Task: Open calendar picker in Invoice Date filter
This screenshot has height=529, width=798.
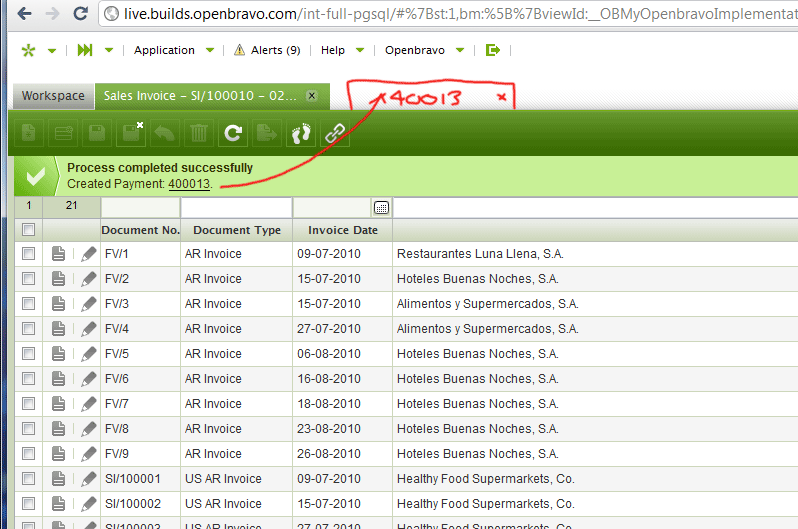Action: click(x=381, y=207)
